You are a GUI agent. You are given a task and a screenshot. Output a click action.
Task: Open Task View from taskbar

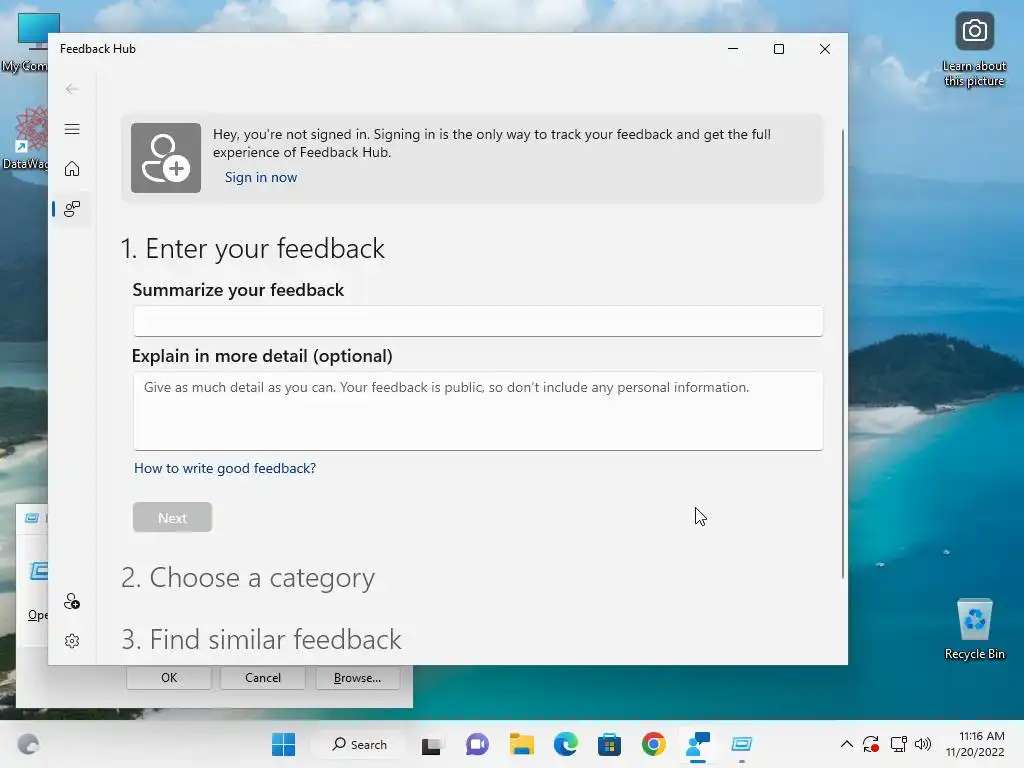click(x=431, y=744)
